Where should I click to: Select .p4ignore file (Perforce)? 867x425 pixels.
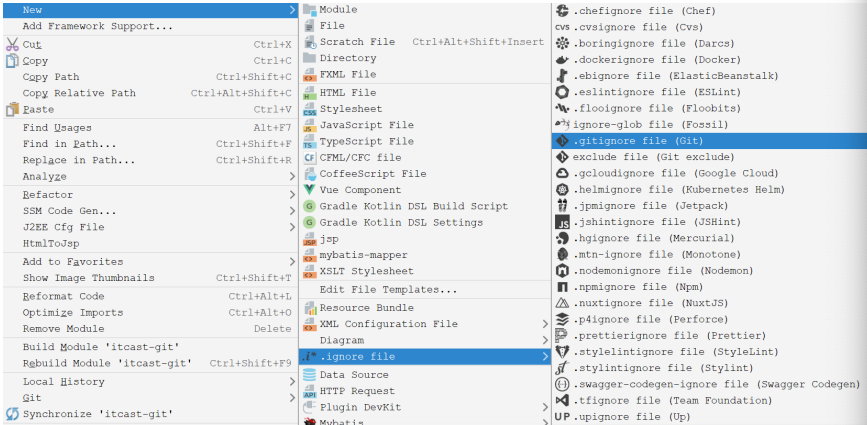pyautogui.click(x=709, y=319)
